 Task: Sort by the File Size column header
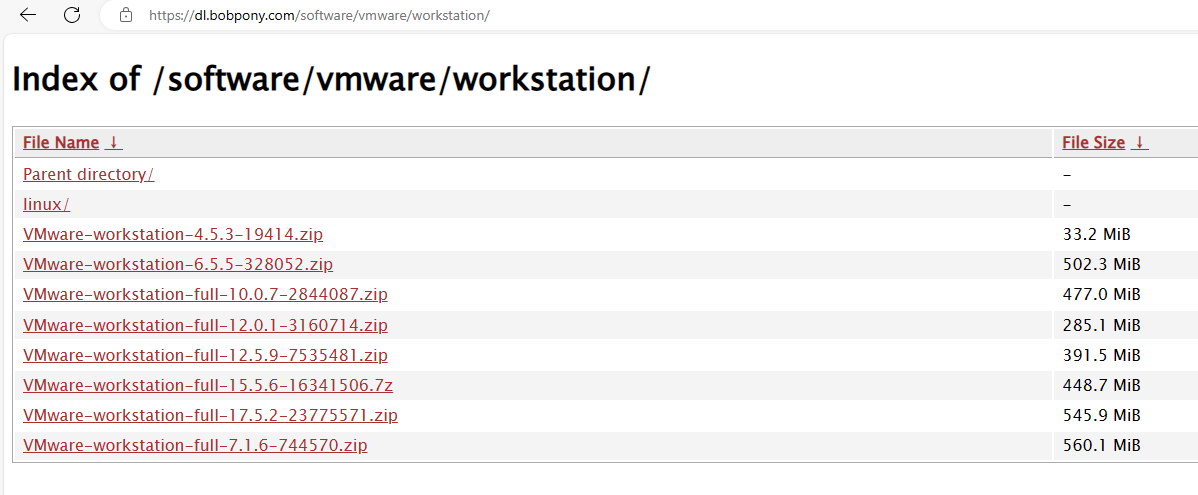click(x=1093, y=142)
